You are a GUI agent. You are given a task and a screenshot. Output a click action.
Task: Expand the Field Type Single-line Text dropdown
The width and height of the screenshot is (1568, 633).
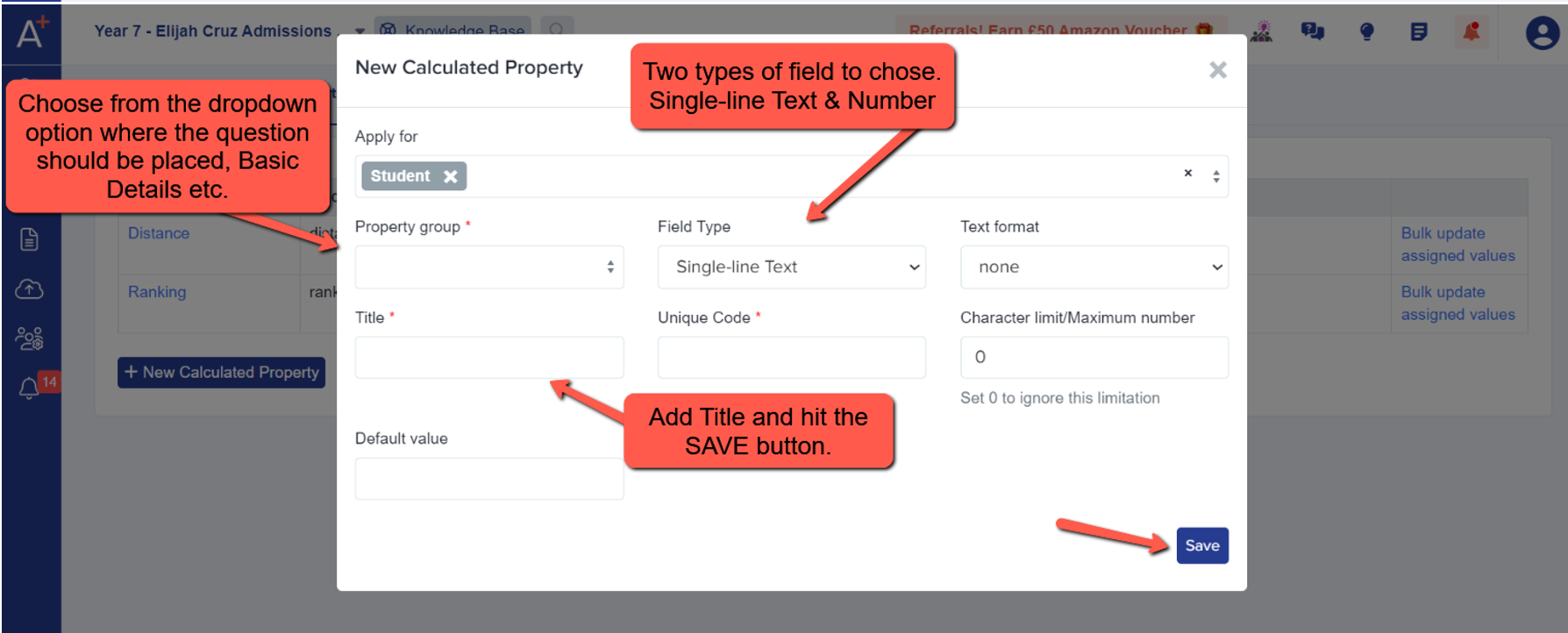[x=791, y=267]
